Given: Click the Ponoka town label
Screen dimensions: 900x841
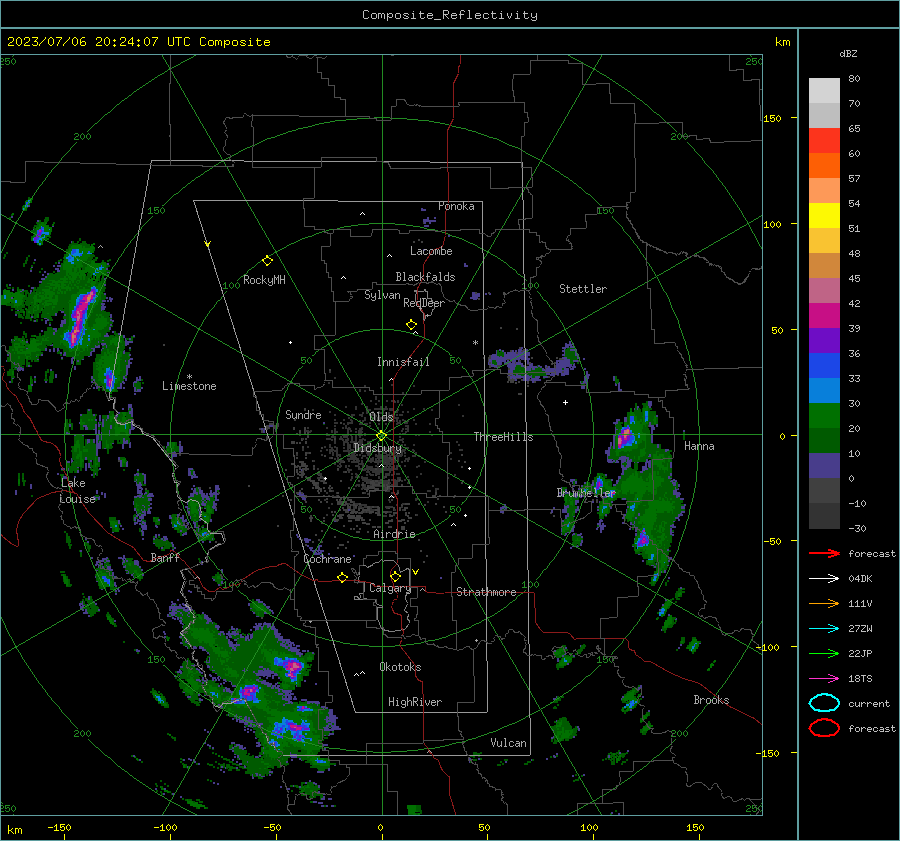Looking at the screenshot, I should pos(456,206).
